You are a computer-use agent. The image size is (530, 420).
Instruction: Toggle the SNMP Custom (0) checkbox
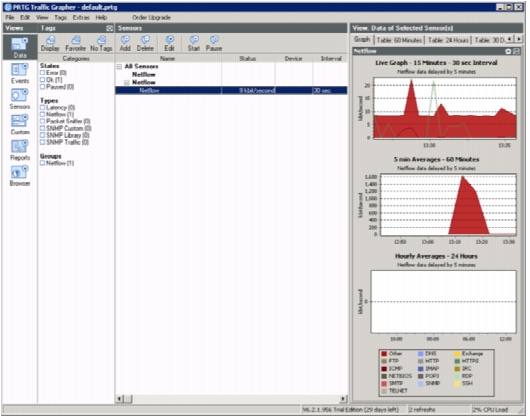pyautogui.click(x=43, y=128)
